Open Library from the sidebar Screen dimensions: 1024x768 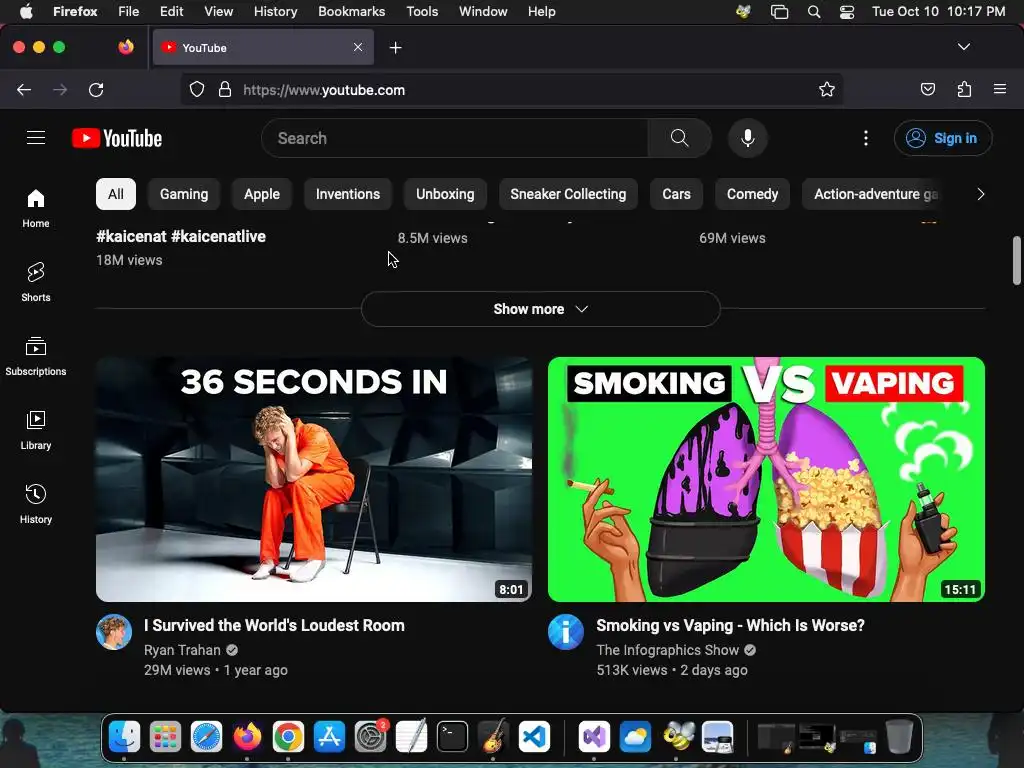(36, 430)
